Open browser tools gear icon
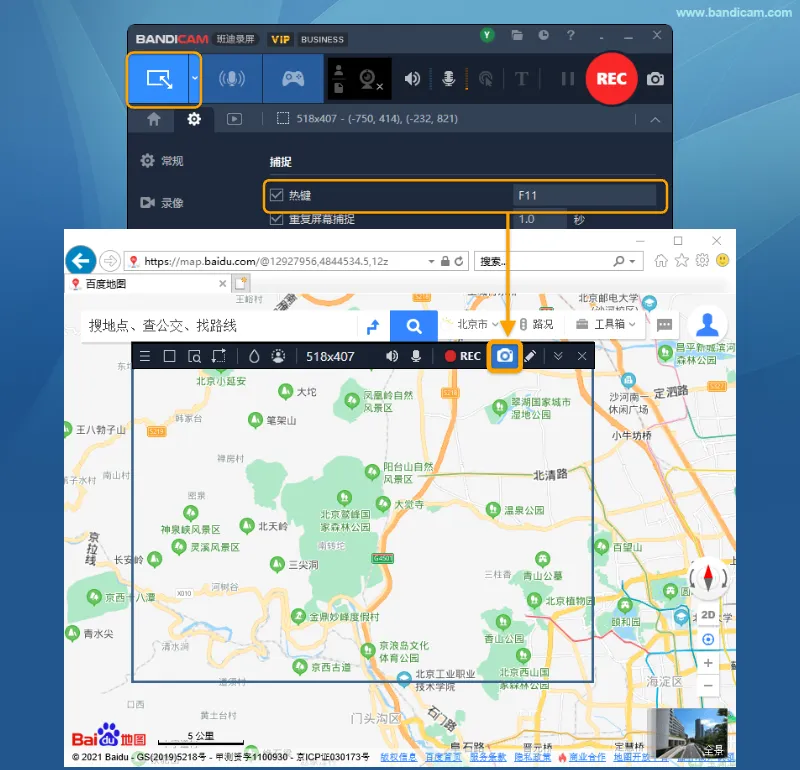The image size is (800, 770). pyautogui.click(x=703, y=261)
